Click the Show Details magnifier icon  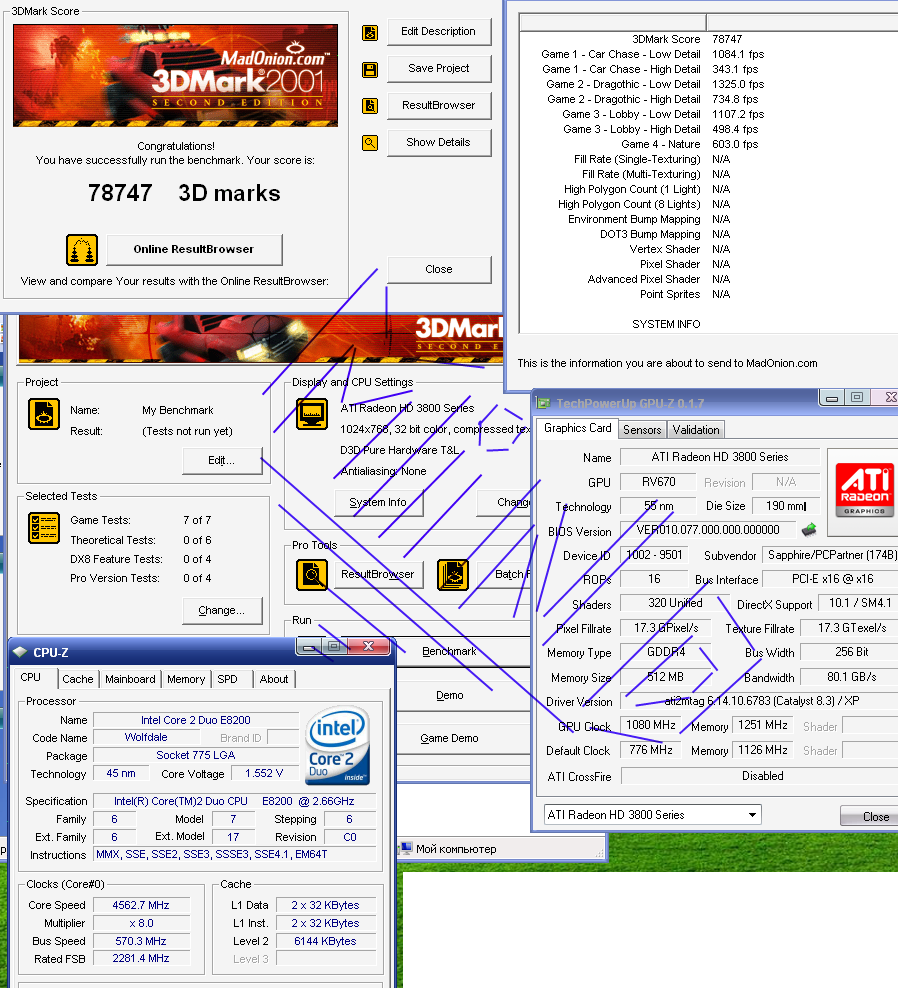[x=370, y=143]
